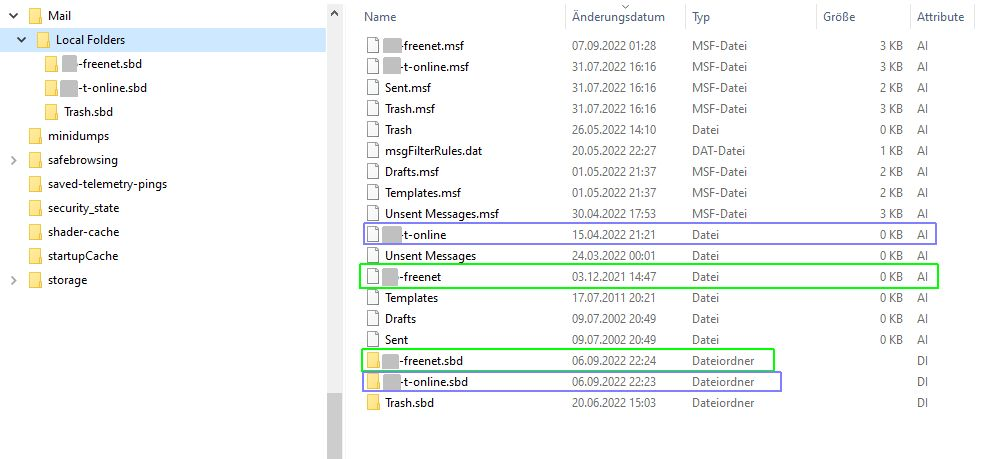Click the security_state folder icon
This screenshot has width=1005, height=459.
pos(35,208)
